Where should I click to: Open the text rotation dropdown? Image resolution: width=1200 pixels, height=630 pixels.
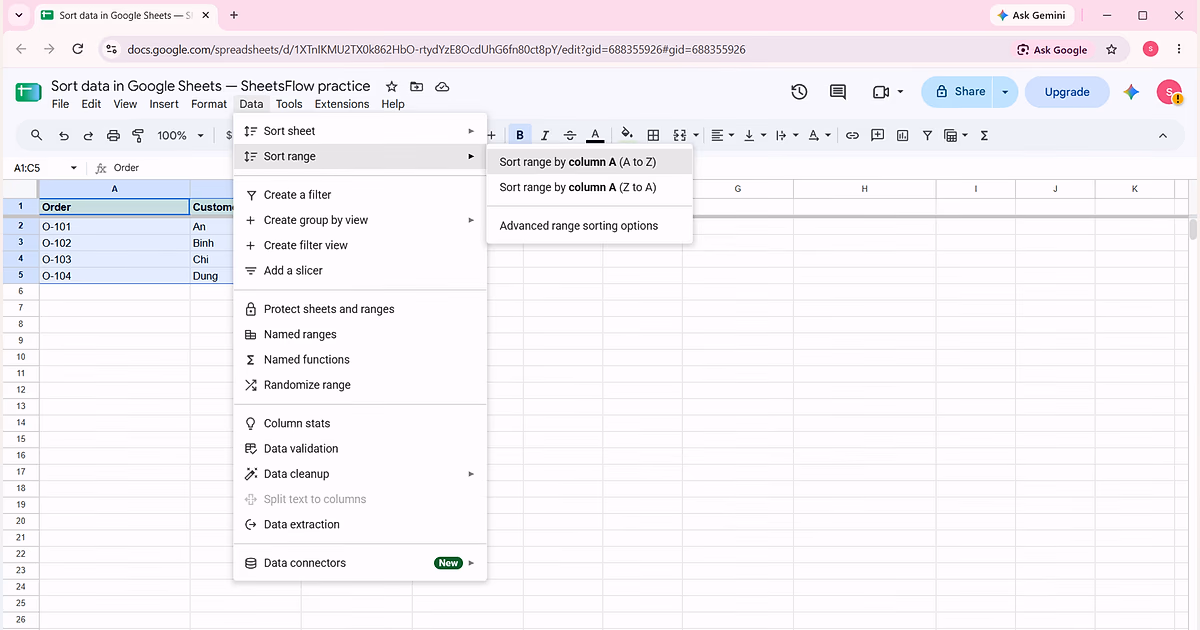pyautogui.click(x=819, y=135)
